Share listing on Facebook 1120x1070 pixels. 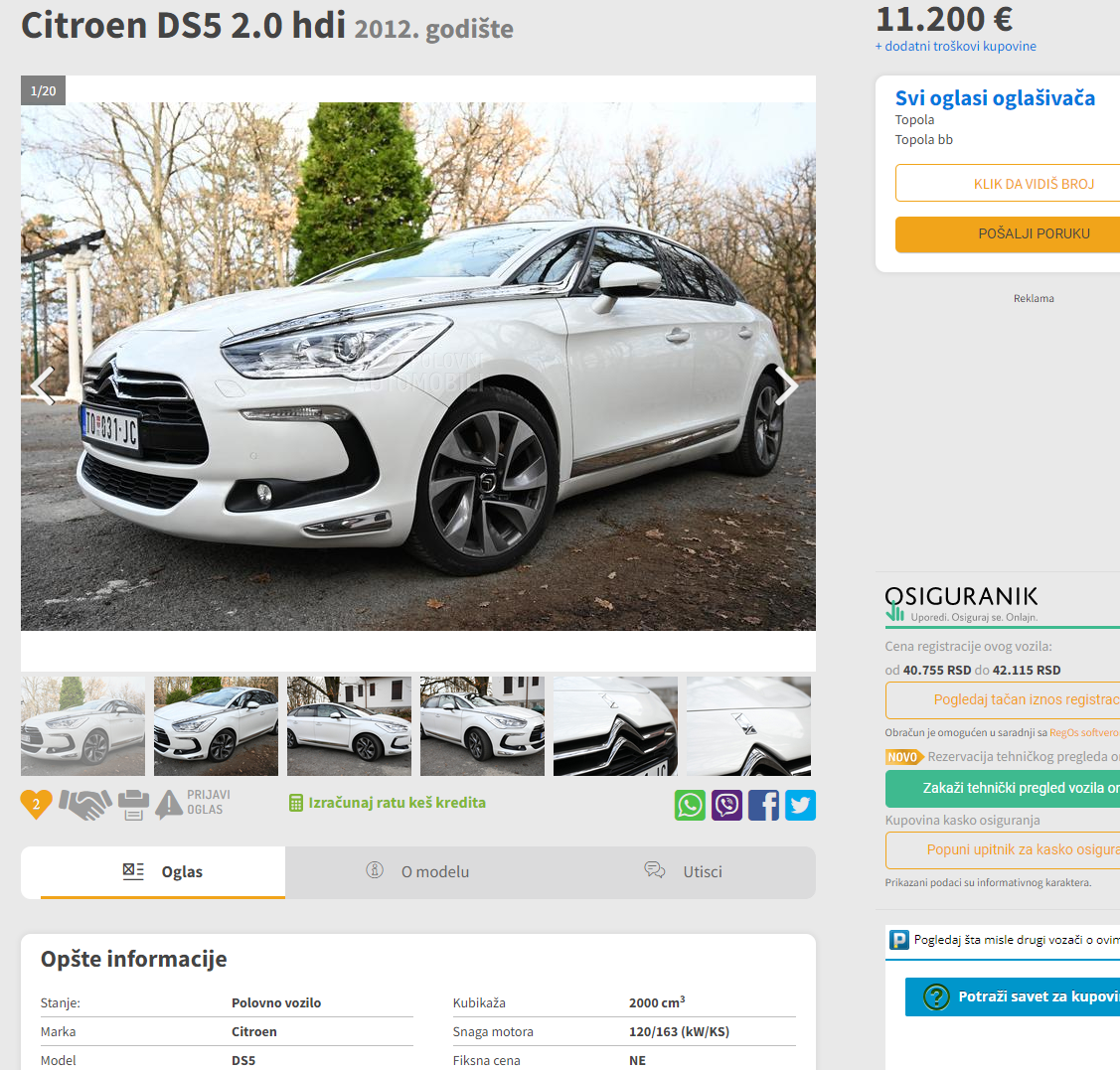point(763,805)
